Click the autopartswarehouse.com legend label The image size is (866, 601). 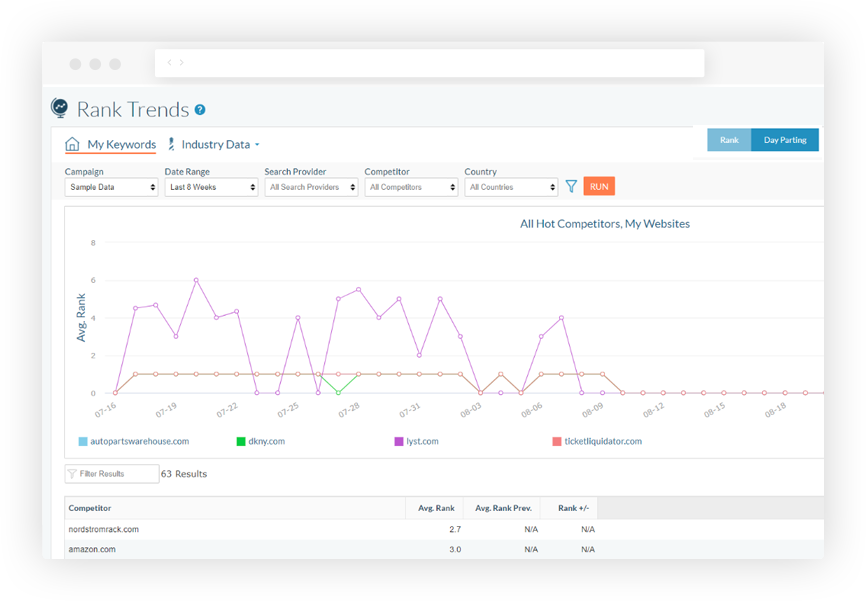(140, 441)
